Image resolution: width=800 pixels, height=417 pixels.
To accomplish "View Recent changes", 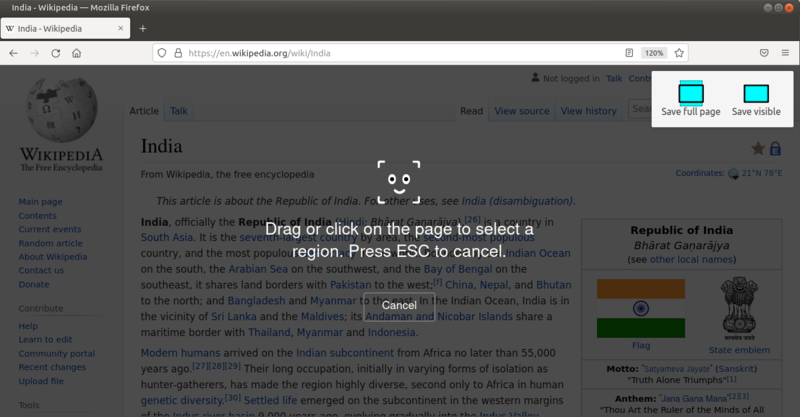I will click(52, 367).
